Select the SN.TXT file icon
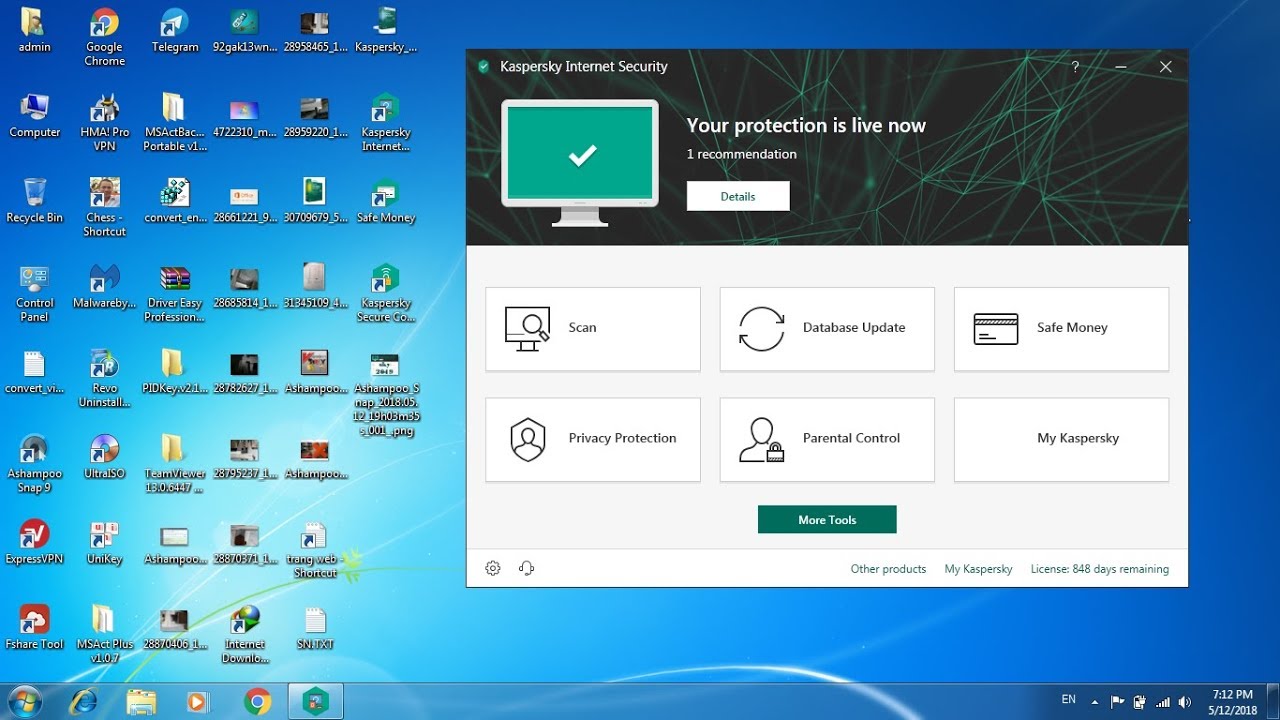 point(315,627)
